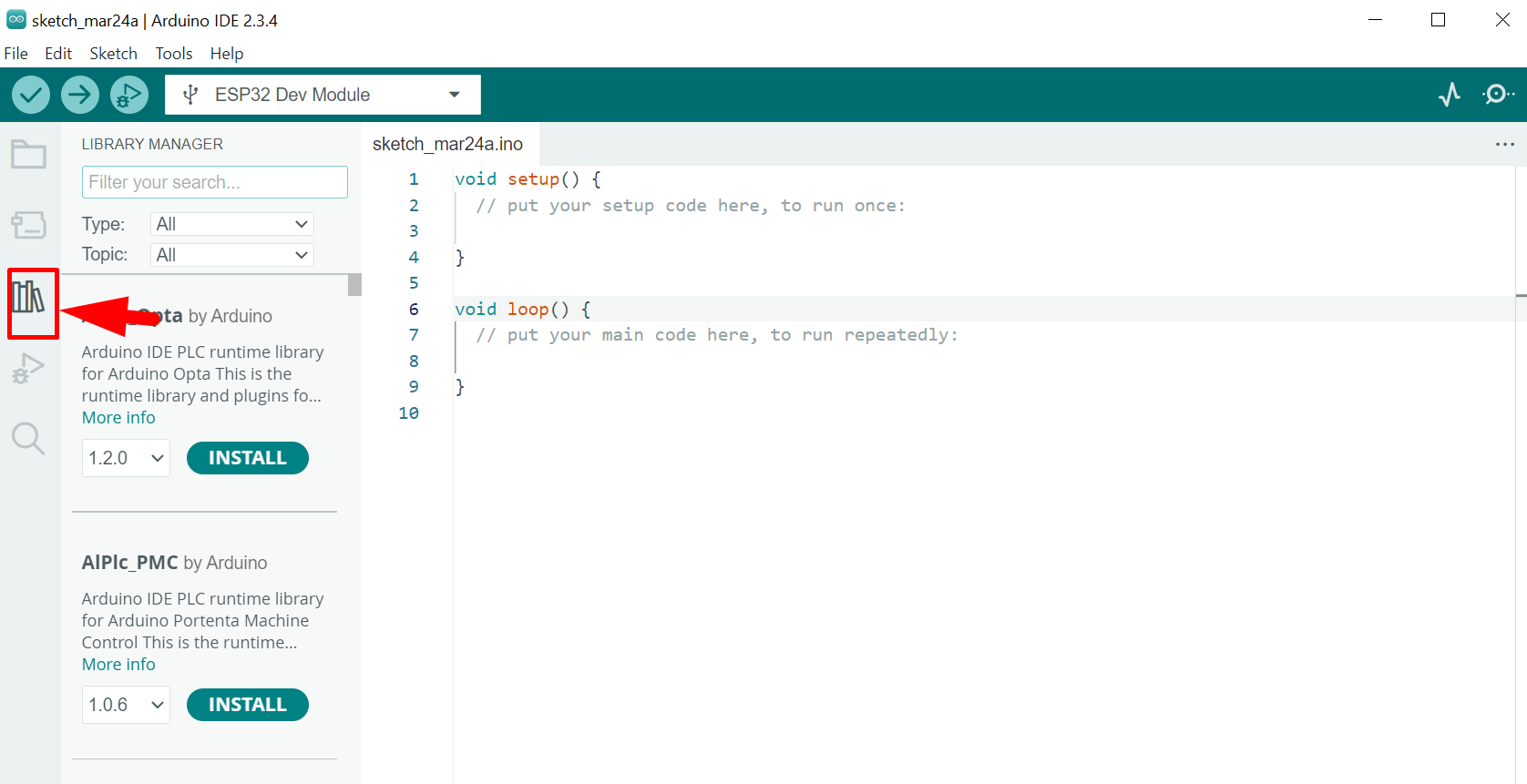Open the editor more options ellipsis

pos(1505,144)
